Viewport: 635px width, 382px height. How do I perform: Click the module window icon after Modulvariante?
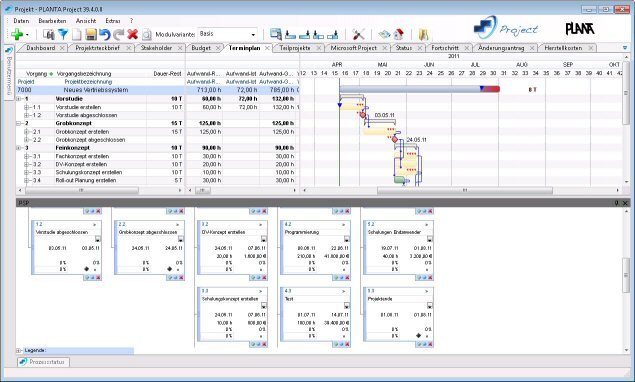276,34
